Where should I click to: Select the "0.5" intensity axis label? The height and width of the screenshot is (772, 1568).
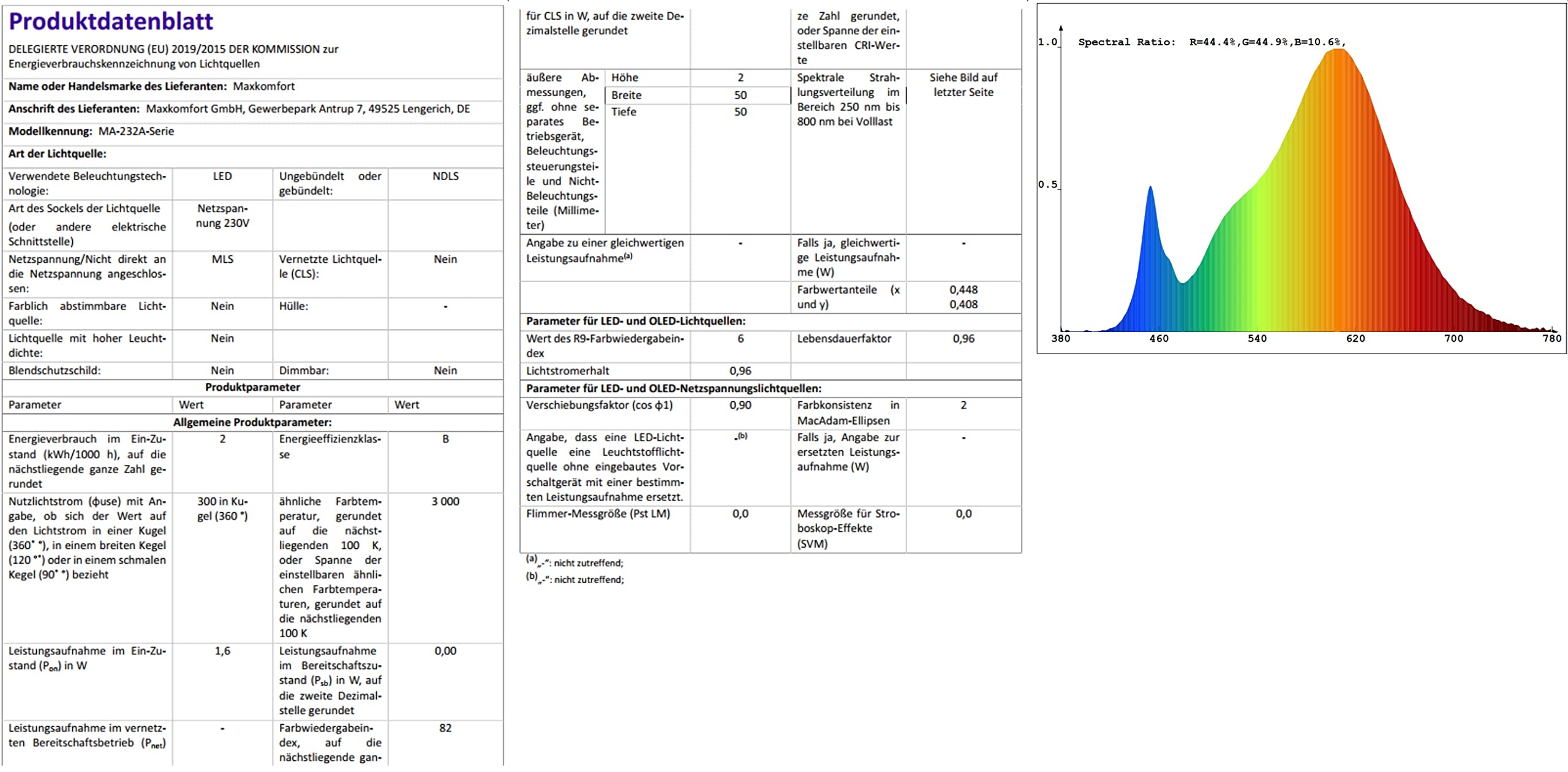pos(1047,184)
